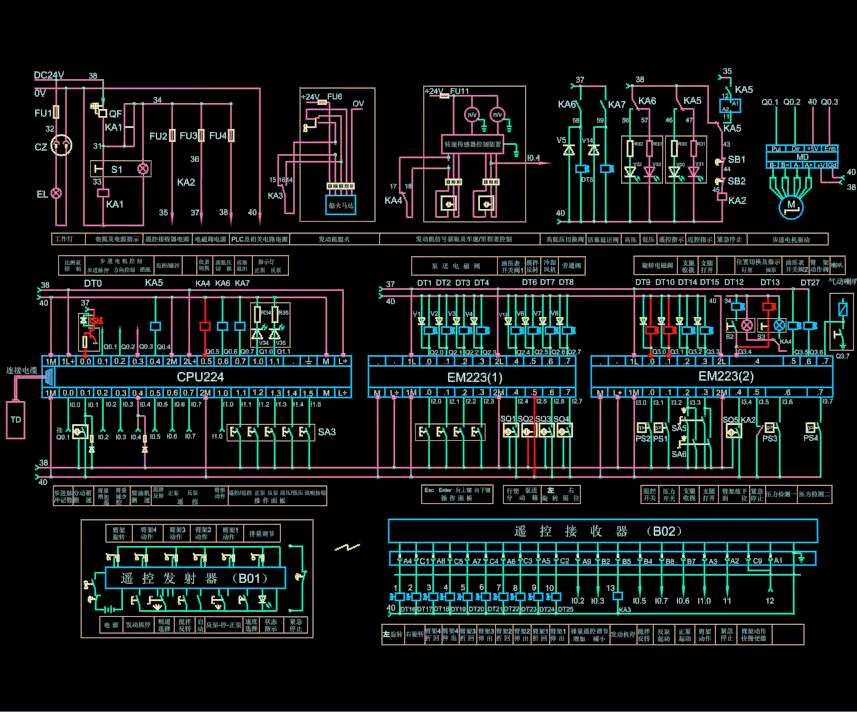Select the EM223(1) module label

pos(474,377)
